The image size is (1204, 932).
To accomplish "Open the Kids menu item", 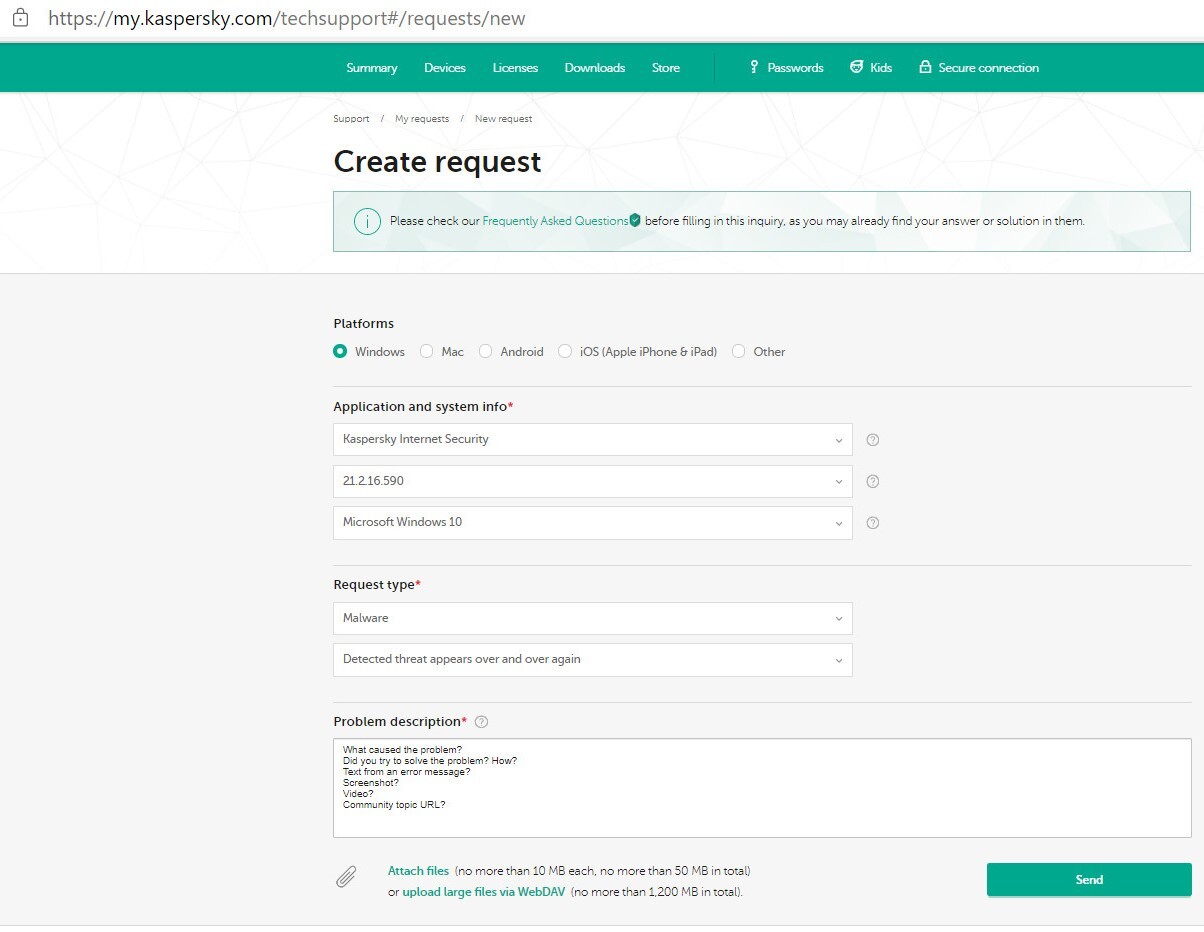I will coord(870,68).
